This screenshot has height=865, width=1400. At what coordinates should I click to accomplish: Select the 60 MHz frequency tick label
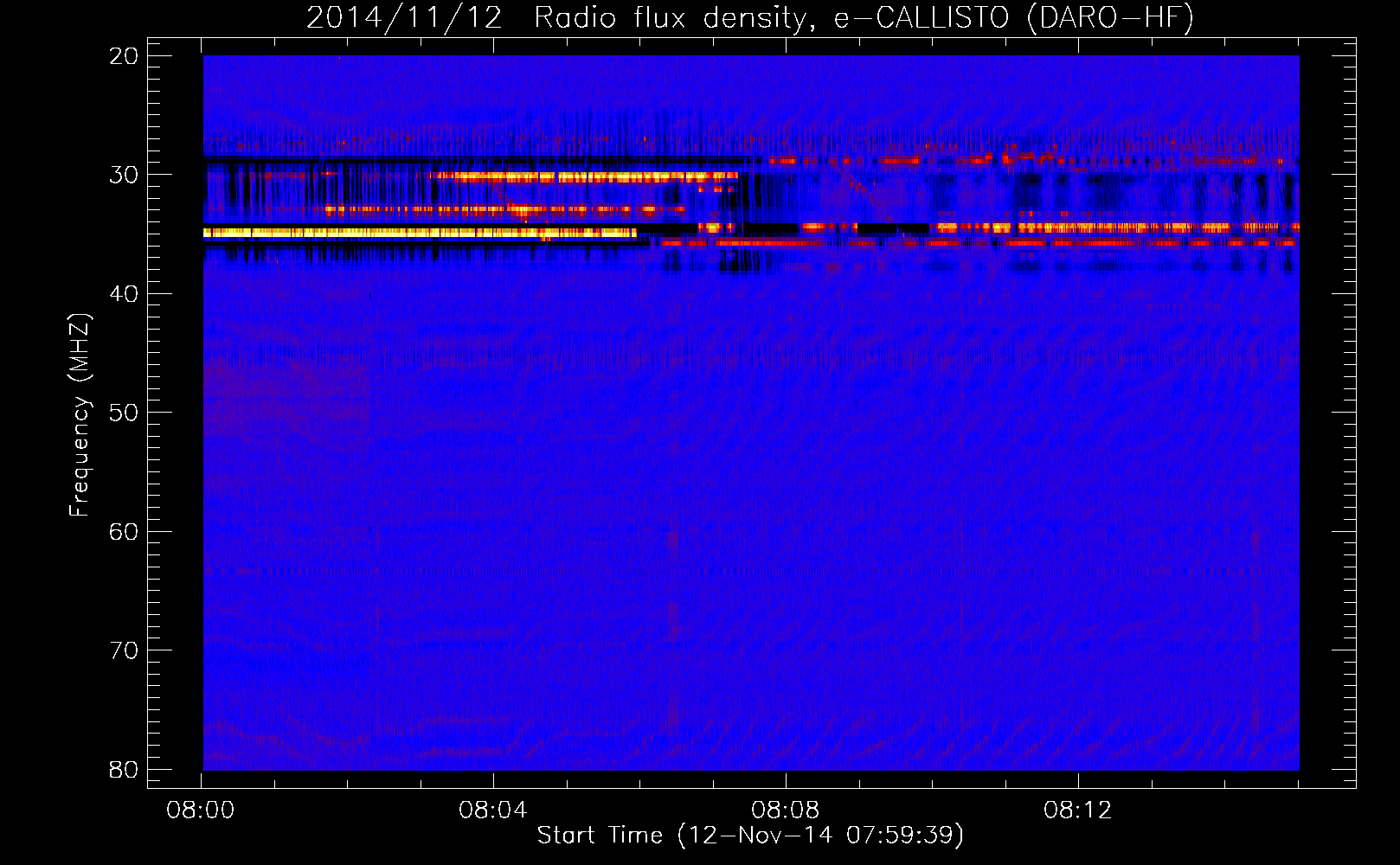125,531
